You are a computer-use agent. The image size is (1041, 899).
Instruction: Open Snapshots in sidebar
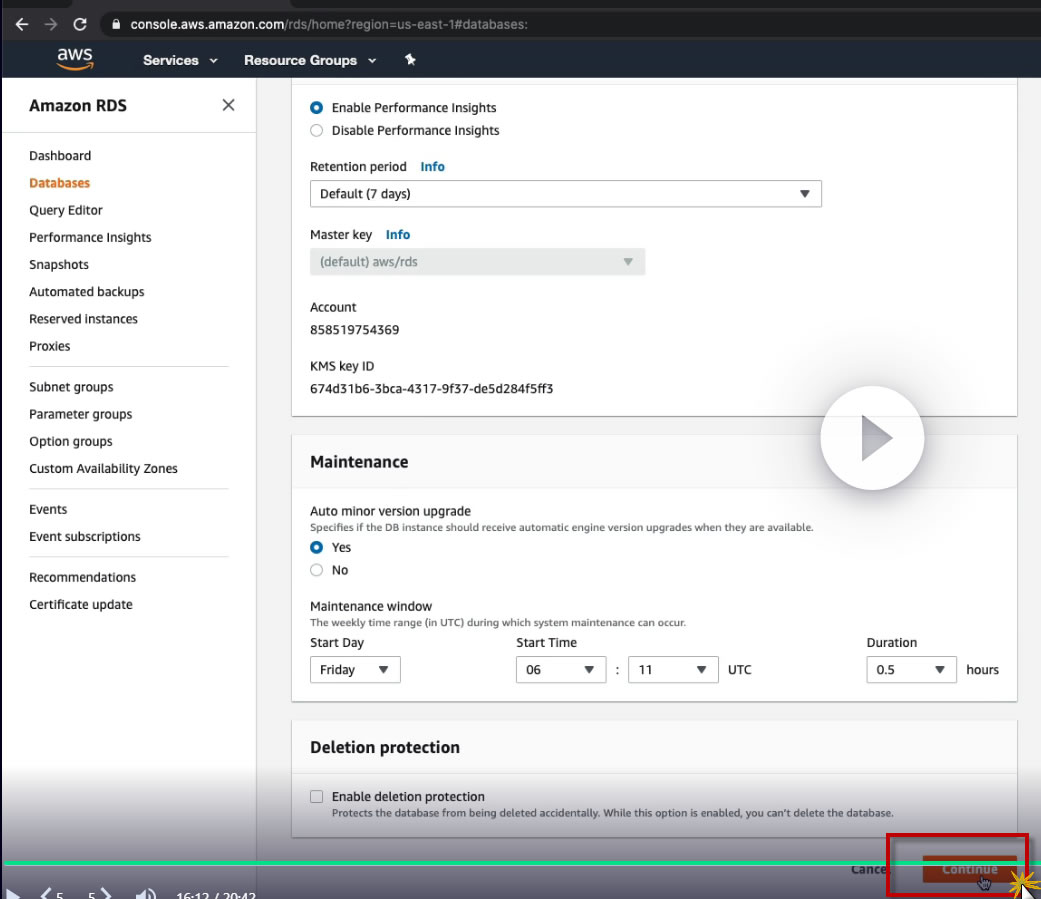(x=58, y=264)
